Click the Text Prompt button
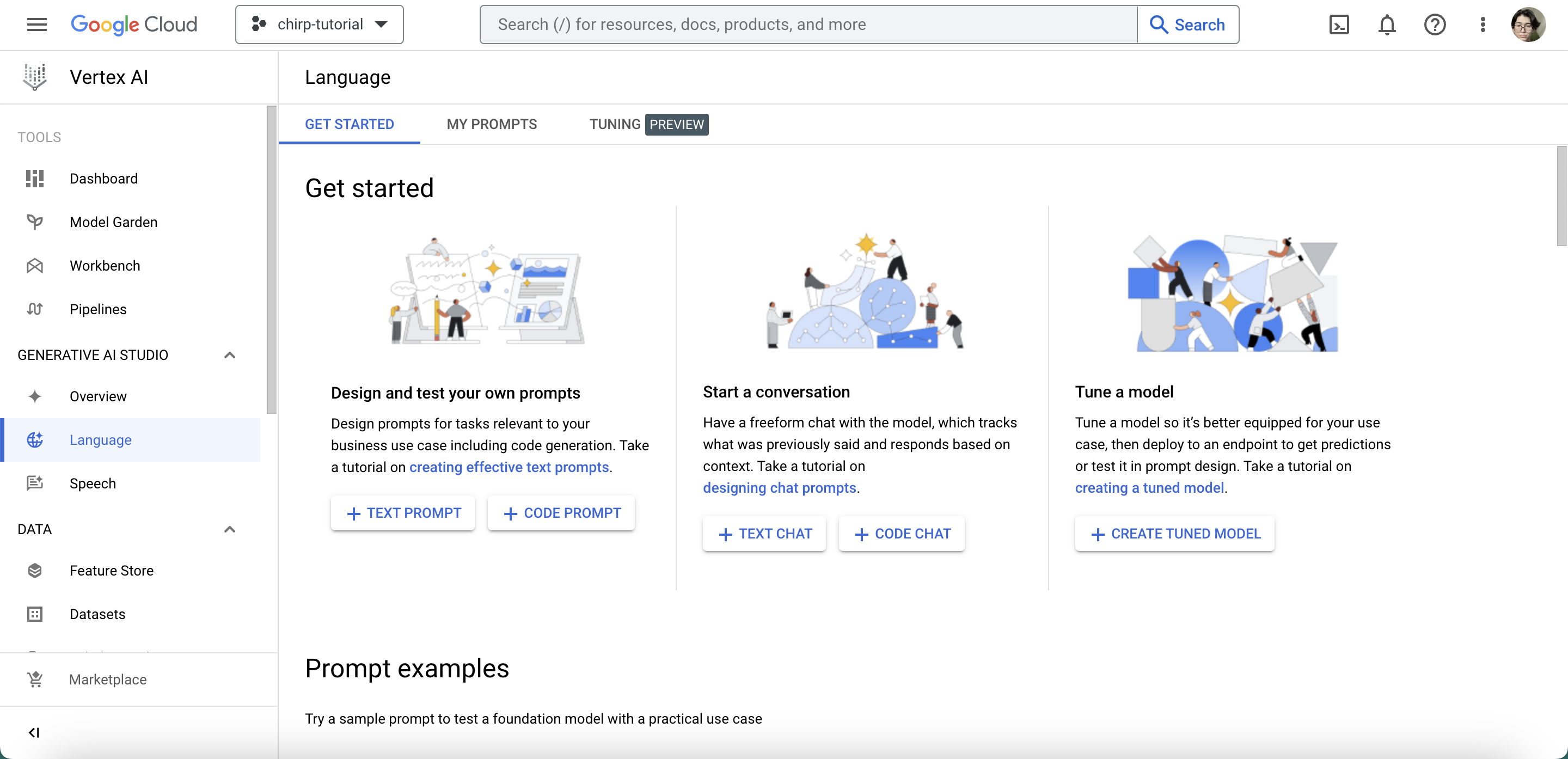This screenshot has height=759, width=1568. point(403,513)
